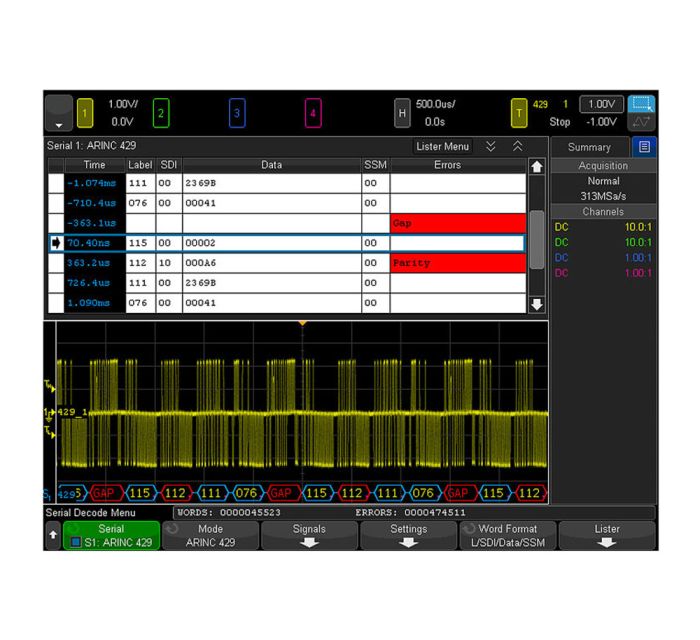Click the orange trigger time marker
The image size is (700, 640).
point(303,323)
